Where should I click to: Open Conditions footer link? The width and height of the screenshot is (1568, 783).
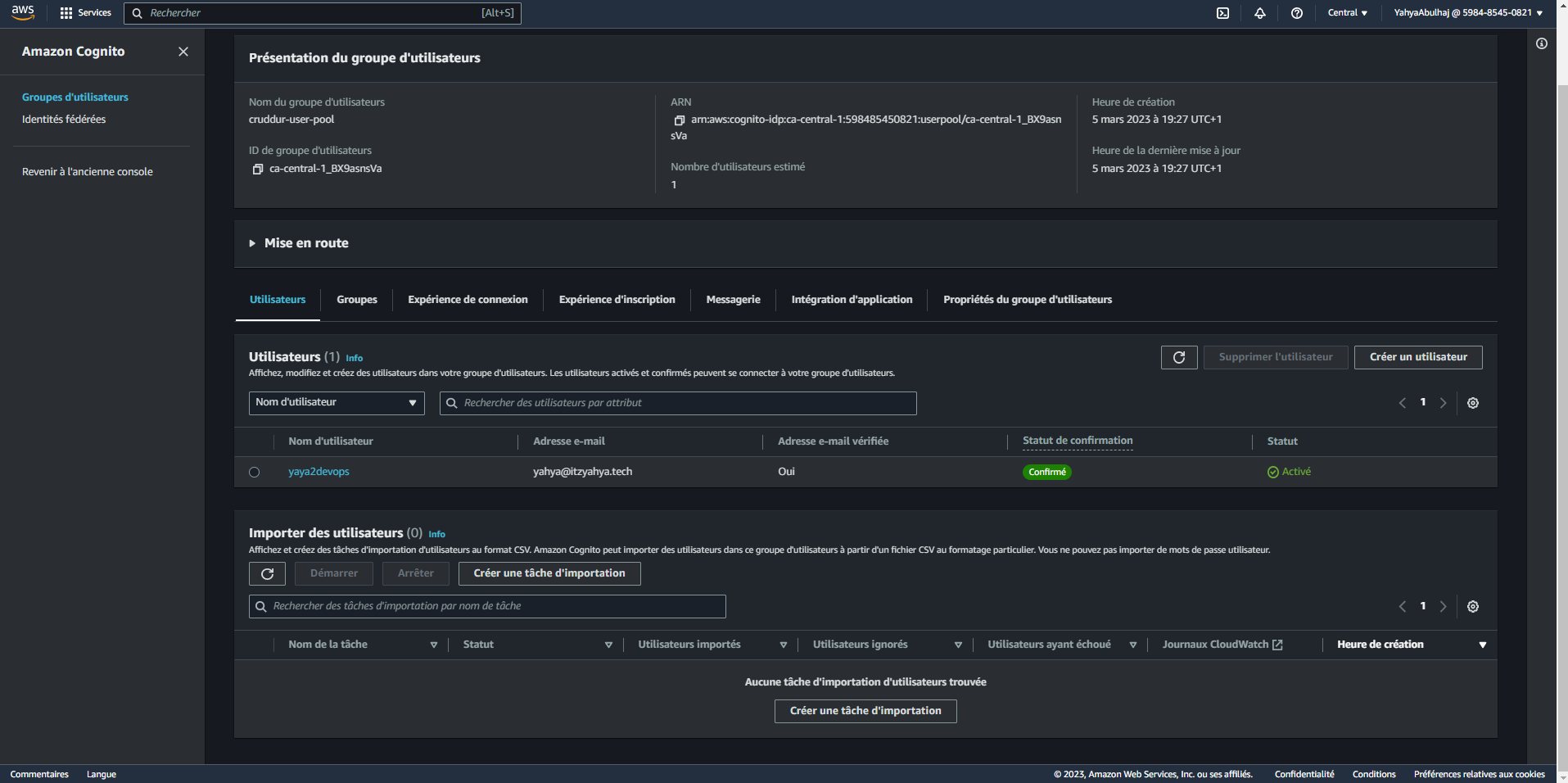(1374, 775)
